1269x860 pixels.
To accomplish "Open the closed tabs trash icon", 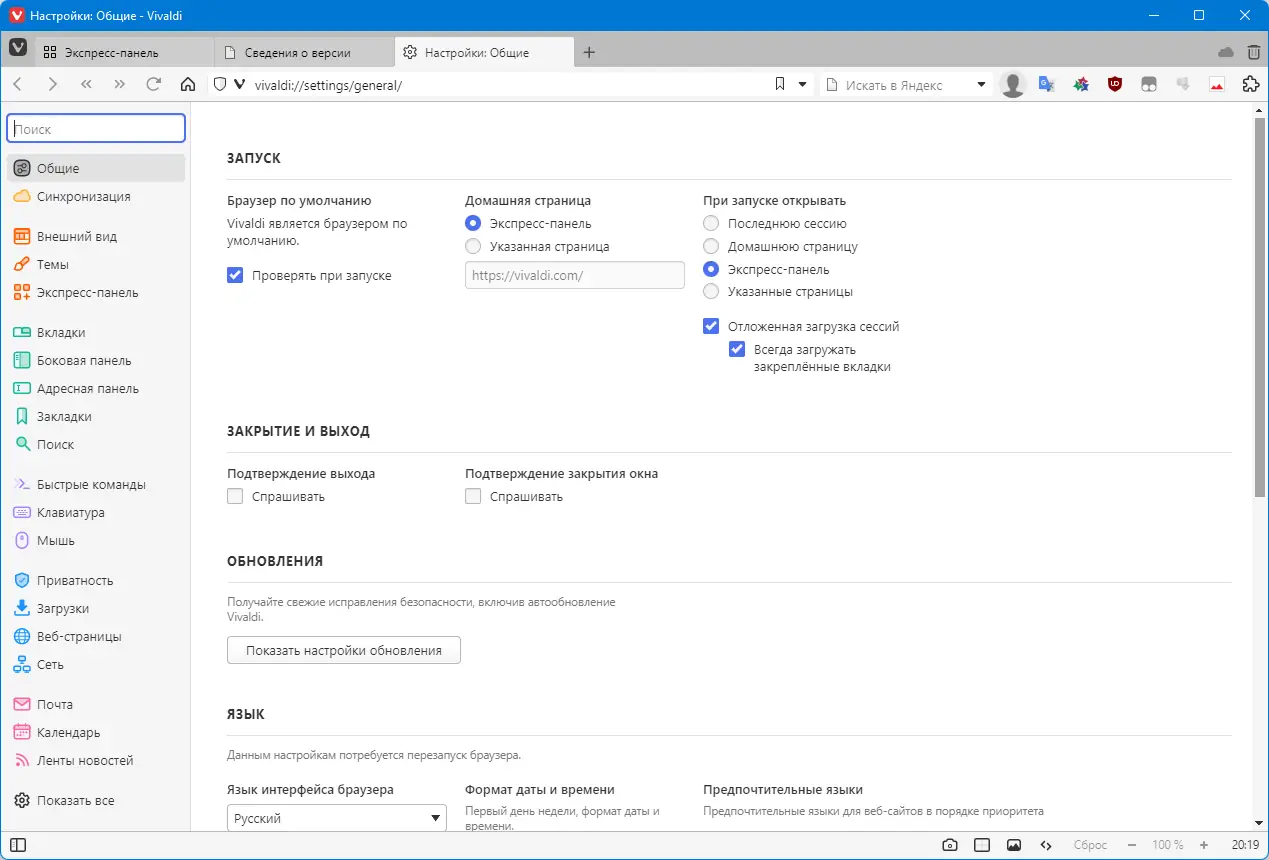I will point(1254,52).
